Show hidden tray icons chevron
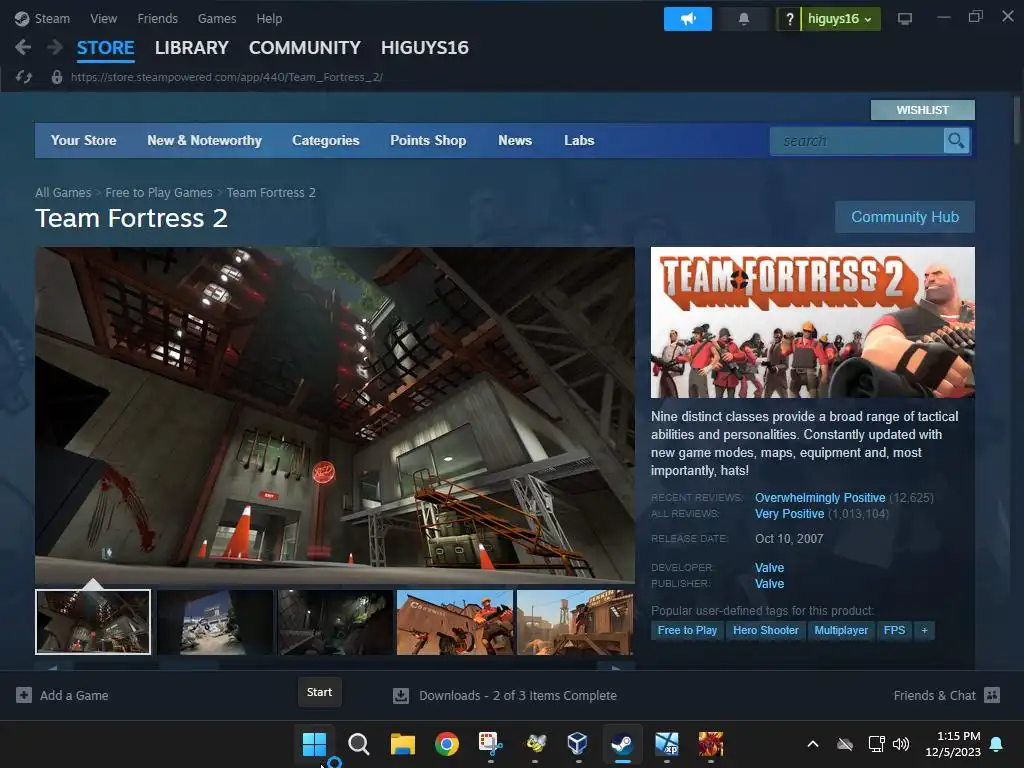 [813, 744]
